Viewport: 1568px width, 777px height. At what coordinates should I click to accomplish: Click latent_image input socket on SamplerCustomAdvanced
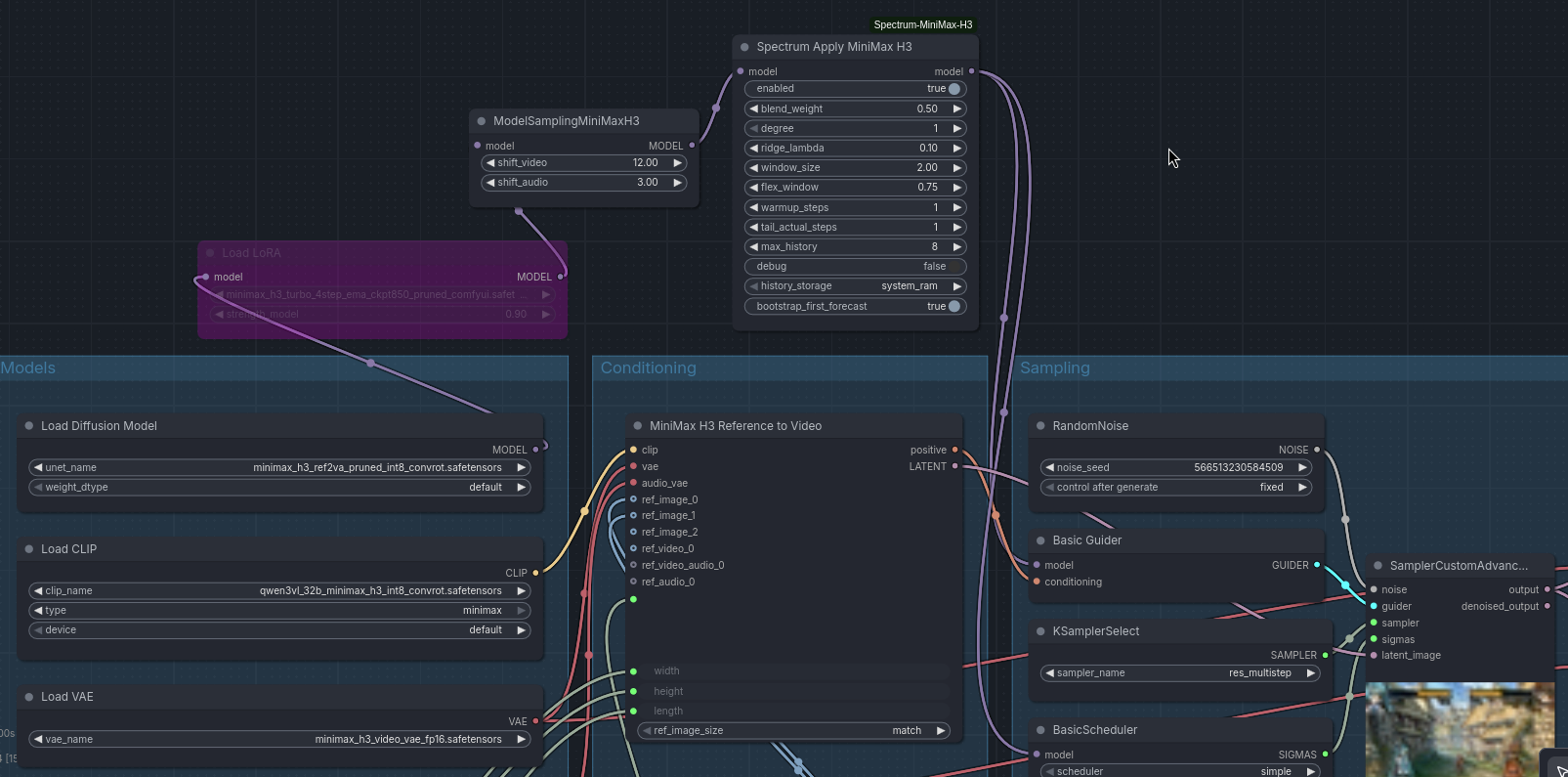pos(1374,656)
